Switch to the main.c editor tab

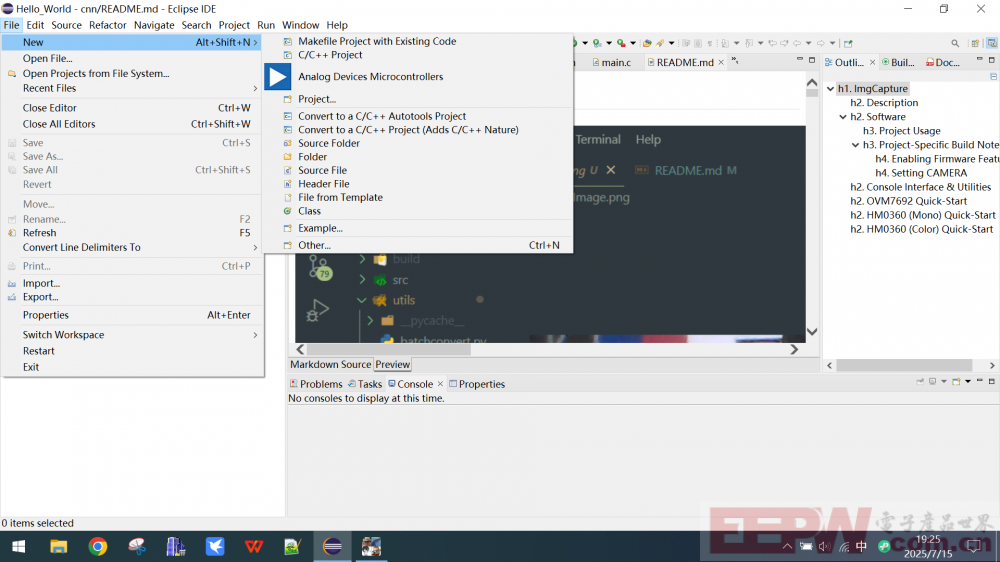(x=611, y=62)
